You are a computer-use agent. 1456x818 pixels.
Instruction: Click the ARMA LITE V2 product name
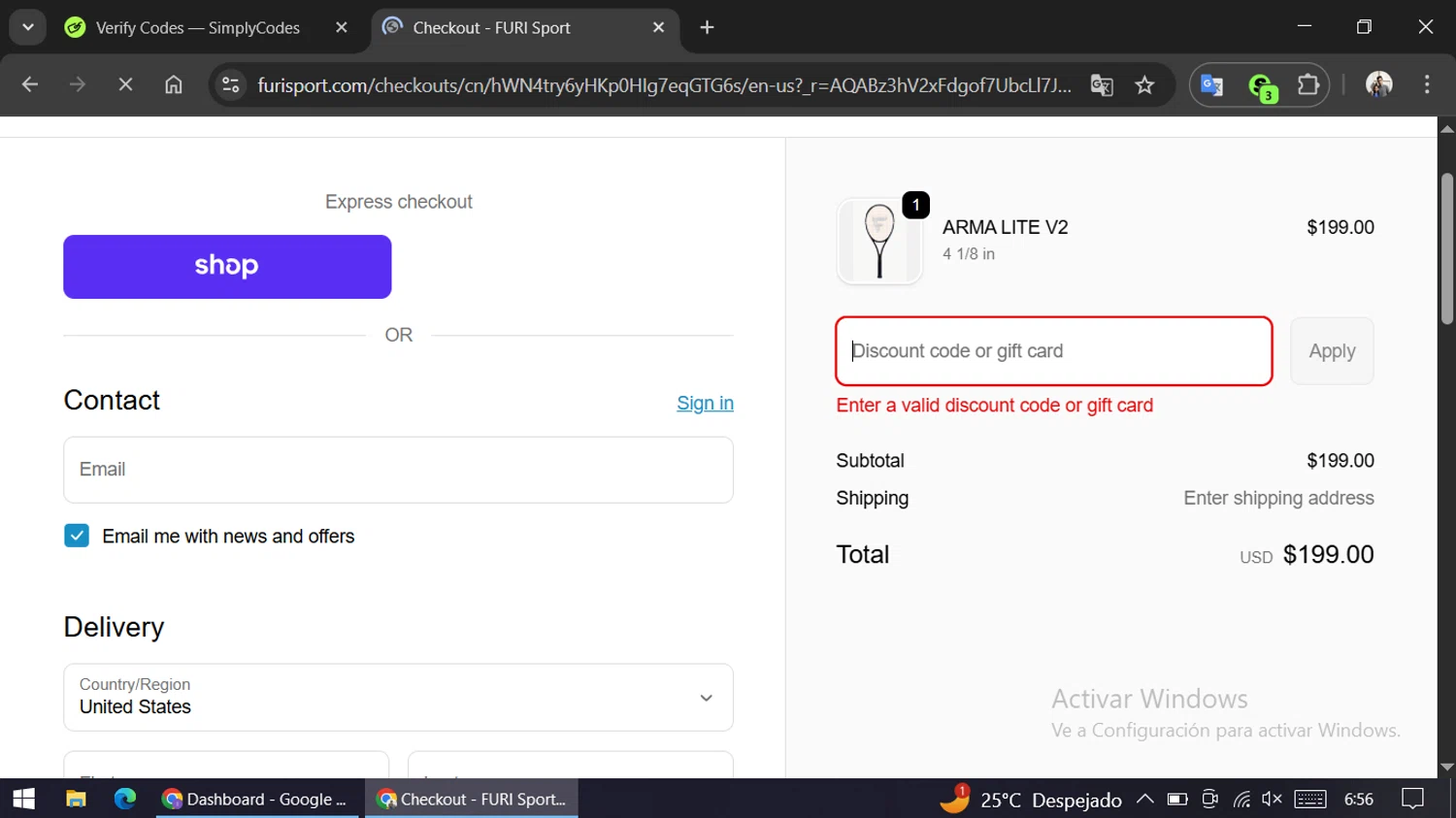(x=1005, y=227)
